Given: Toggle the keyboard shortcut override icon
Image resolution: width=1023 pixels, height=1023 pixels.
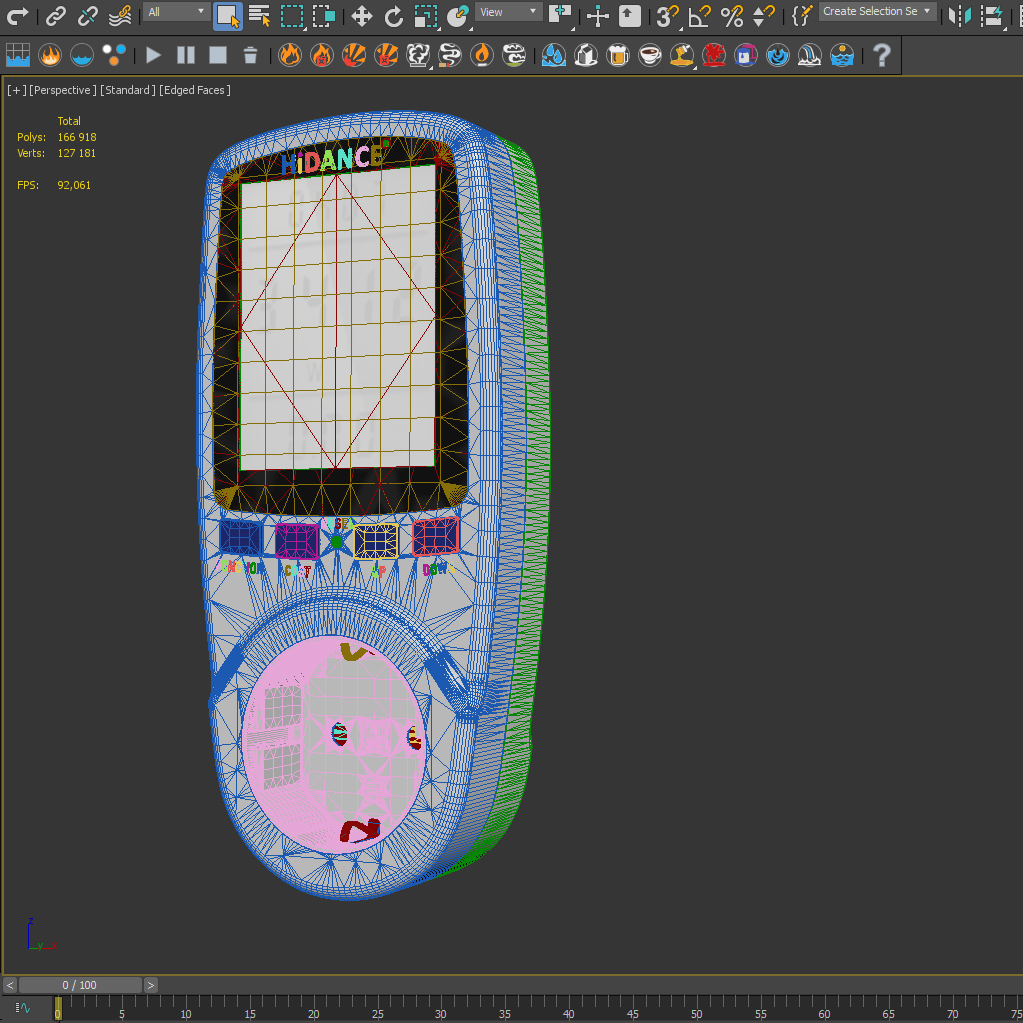Looking at the screenshot, I should pos(629,16).
